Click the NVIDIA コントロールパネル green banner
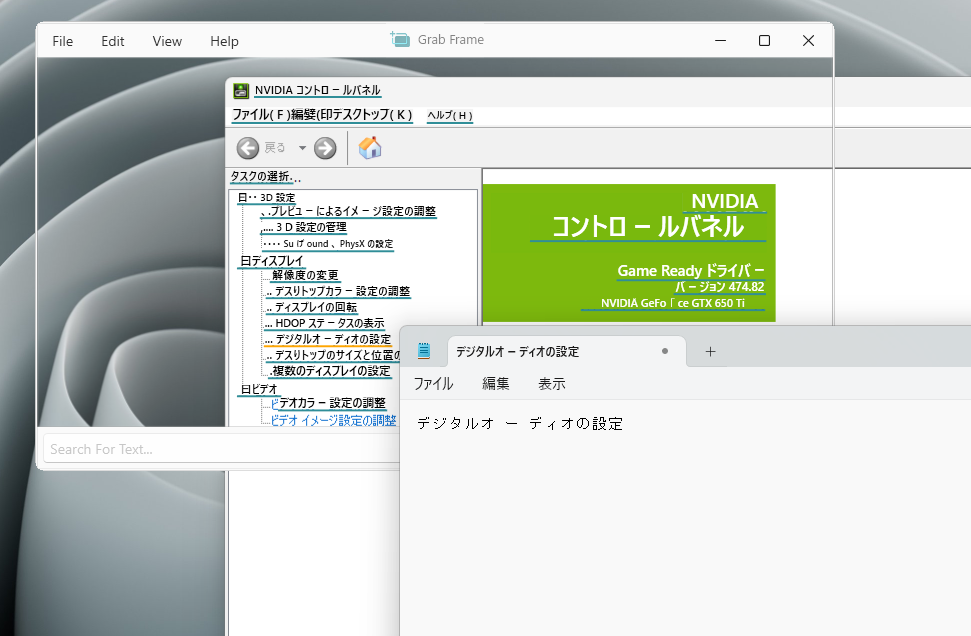Screen dimensions: 971x636 pyautogui.click(x=629, y=253)
